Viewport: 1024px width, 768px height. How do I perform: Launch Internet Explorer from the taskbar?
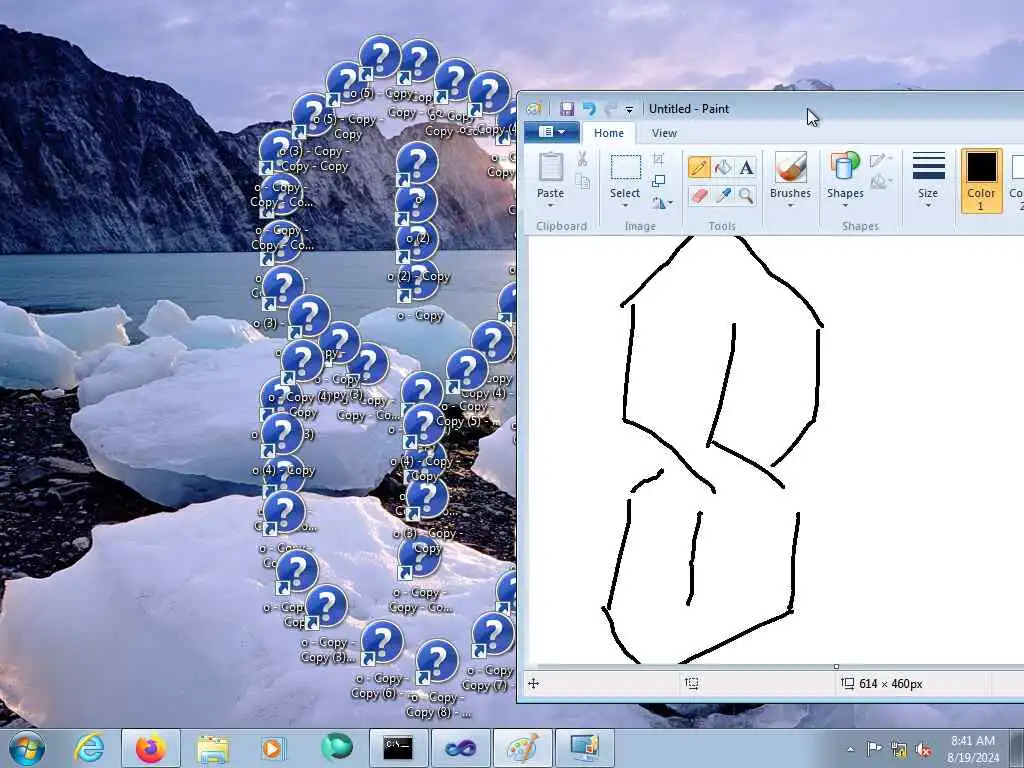[89, 748]
